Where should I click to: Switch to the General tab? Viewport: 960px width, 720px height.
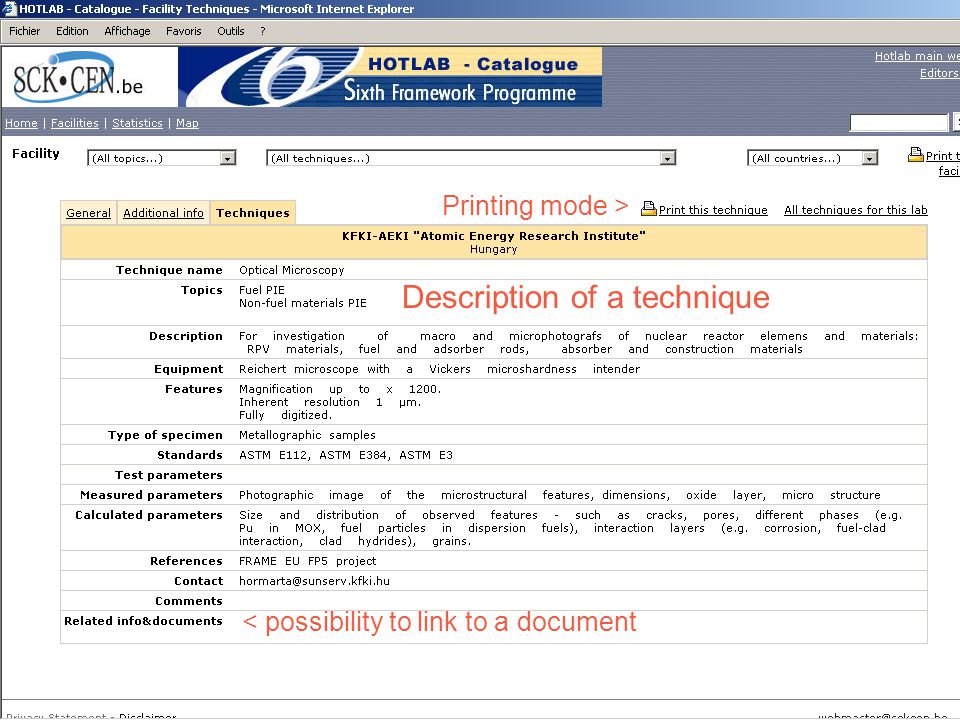pos(88,212)
